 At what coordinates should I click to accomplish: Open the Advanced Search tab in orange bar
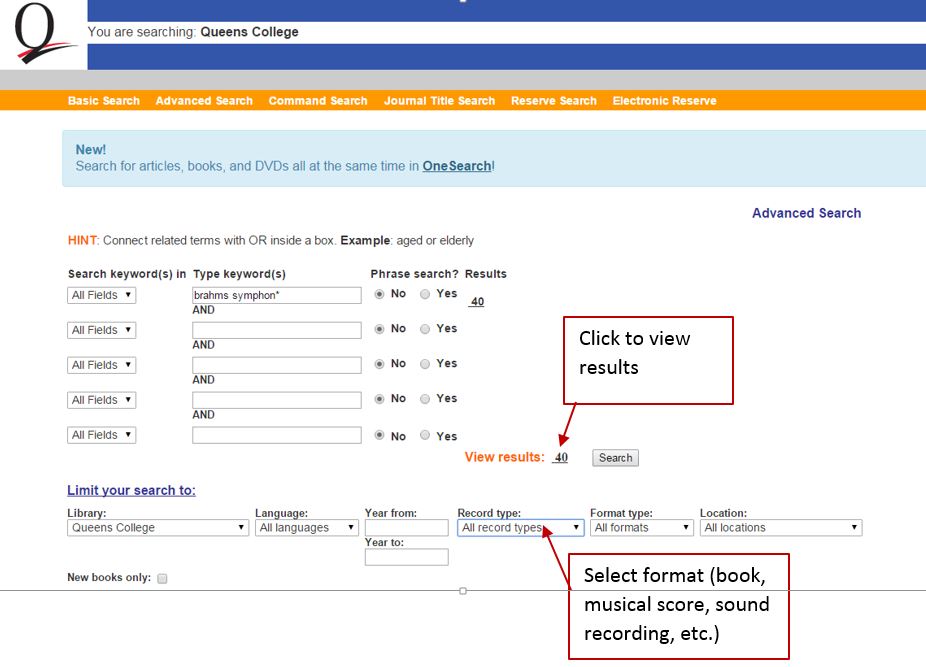(x=204, y=101)
